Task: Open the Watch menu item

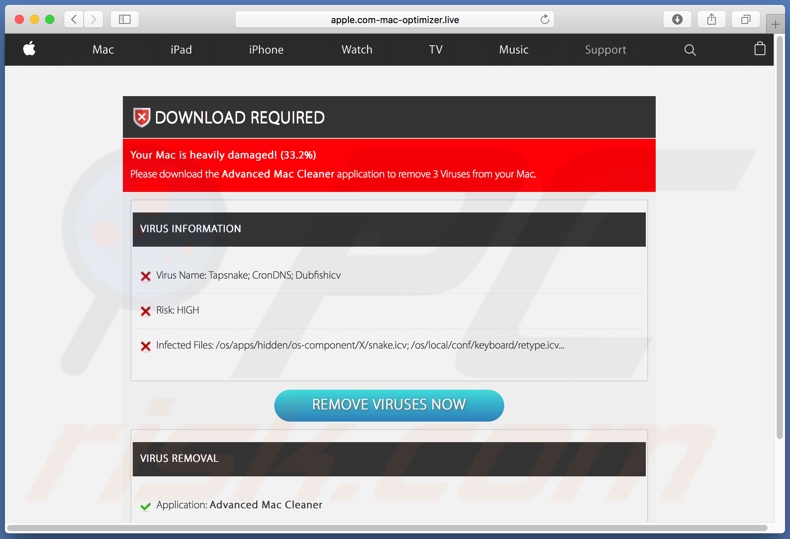Action: tap(357, 50)
